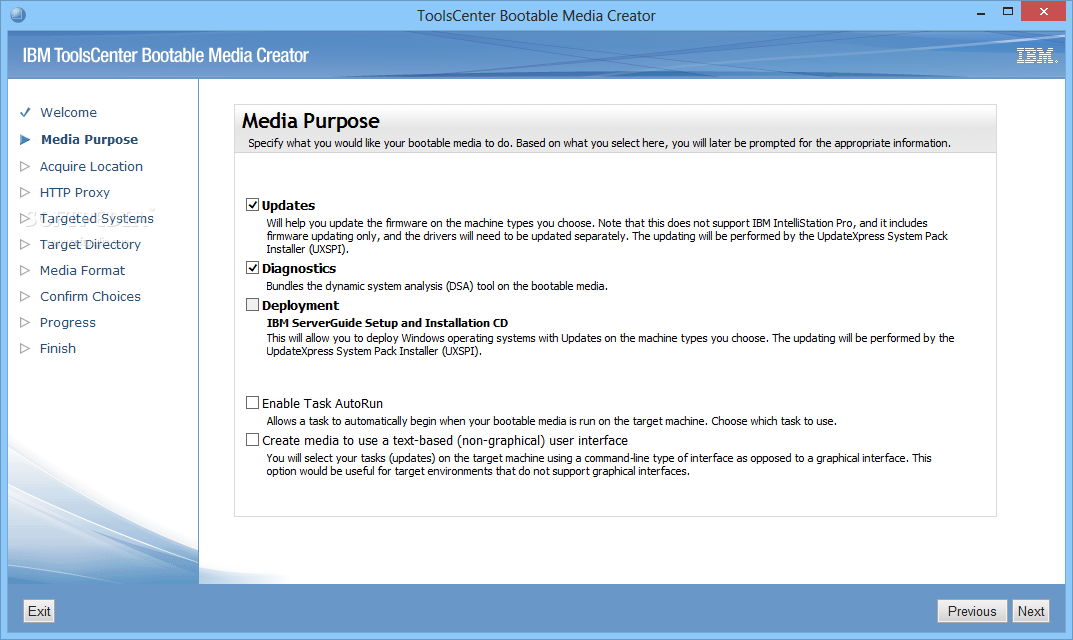Screen dimensions: 1073x640
Task: Check the text-based user interface option
Action: click(253, 439)
